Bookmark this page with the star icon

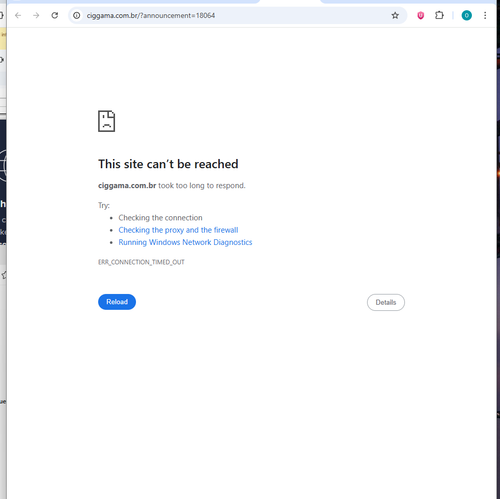click(x=395, y=15)
